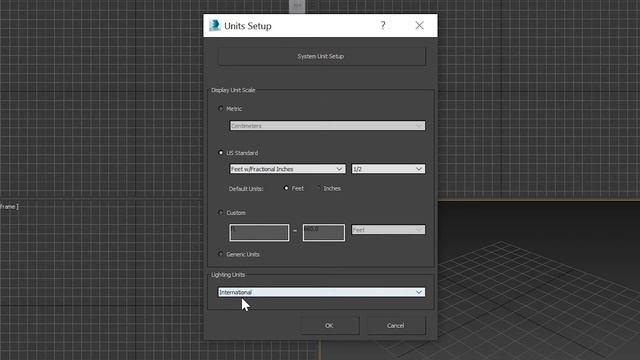Click the Cancel button
Viewport: 640px width, 360px height.
click(x=396, y=325)
